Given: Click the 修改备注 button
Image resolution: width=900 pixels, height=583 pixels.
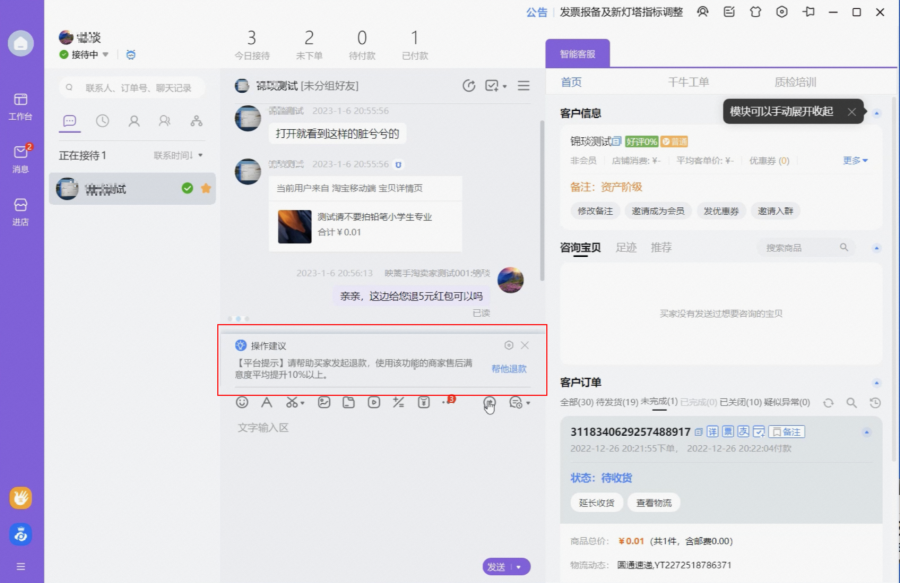Looking at the screenshot, I should coord(595,211).
